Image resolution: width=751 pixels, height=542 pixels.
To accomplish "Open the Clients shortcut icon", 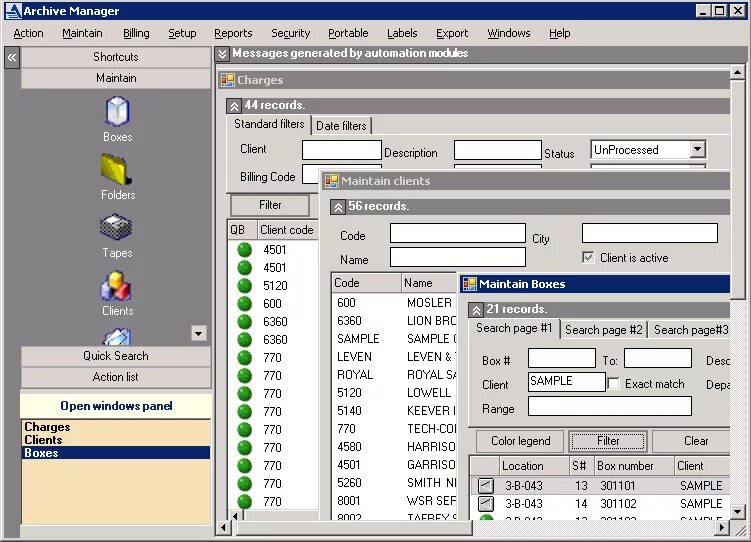I will click(116, 285).
